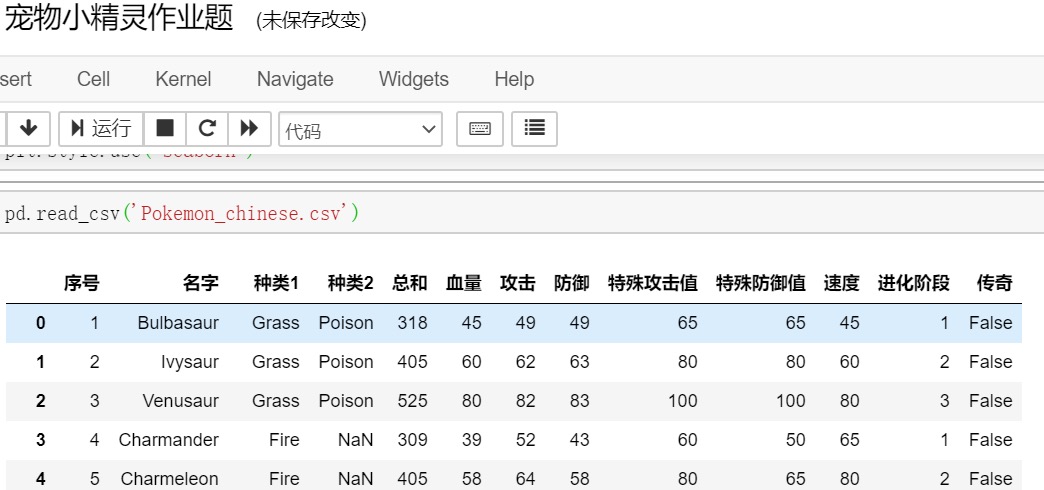Screen dimensions: 1044x490
Task: Click Bulbasaur's Poison type cell
Action: pyautogui.click(x=346, y=323)
